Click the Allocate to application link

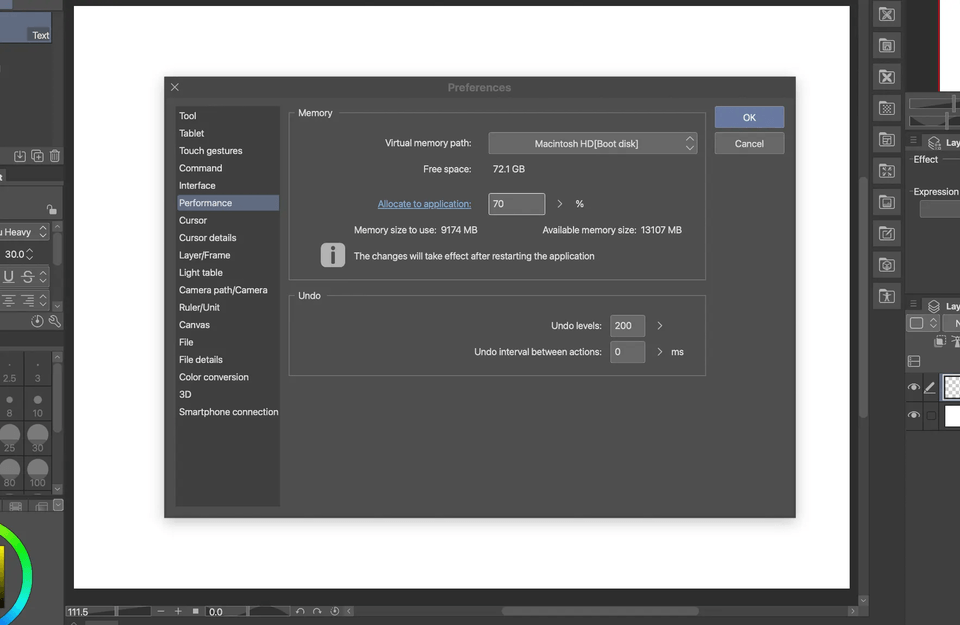pos(424,203)
